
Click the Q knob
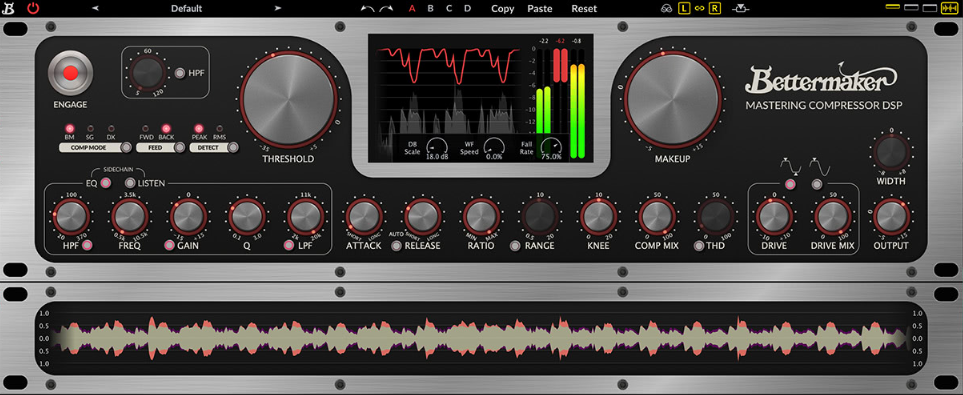pyautogui.click(x=246, y=216)
